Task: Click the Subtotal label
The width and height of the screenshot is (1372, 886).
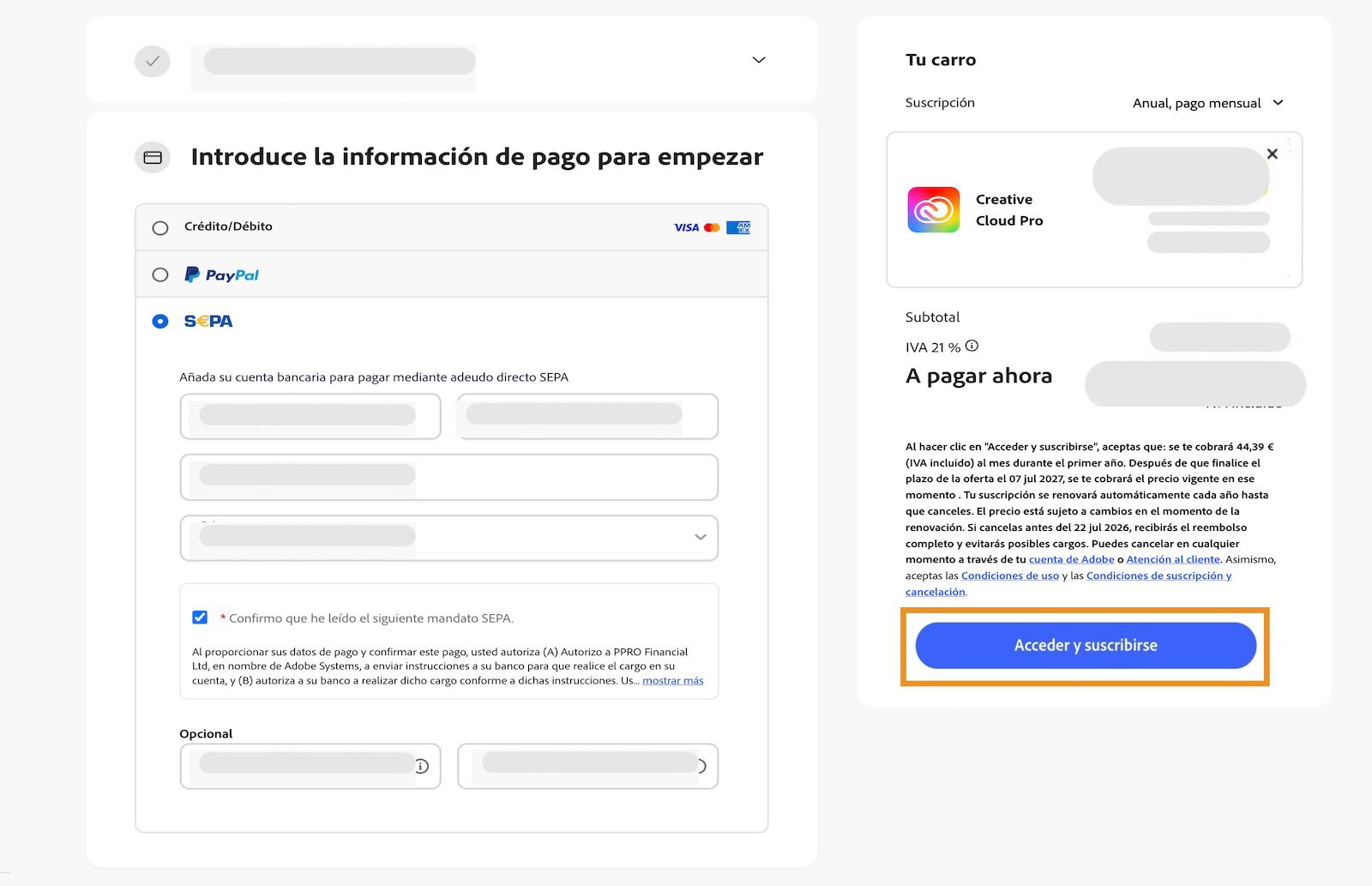Action: point(933,317)
